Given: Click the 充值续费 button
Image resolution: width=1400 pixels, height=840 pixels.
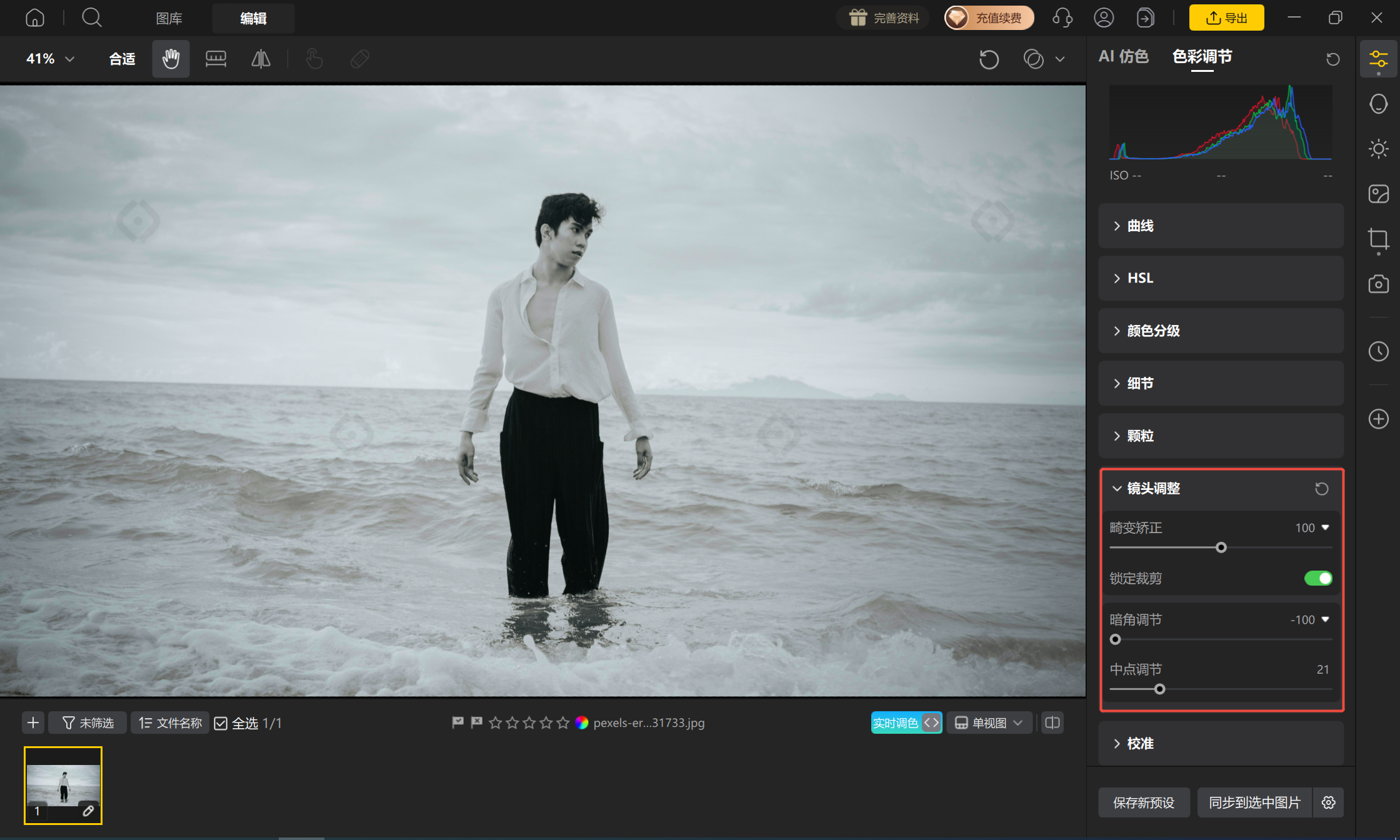Looking at the screenshot, I should pyautogui.click(x=989, y=17).
